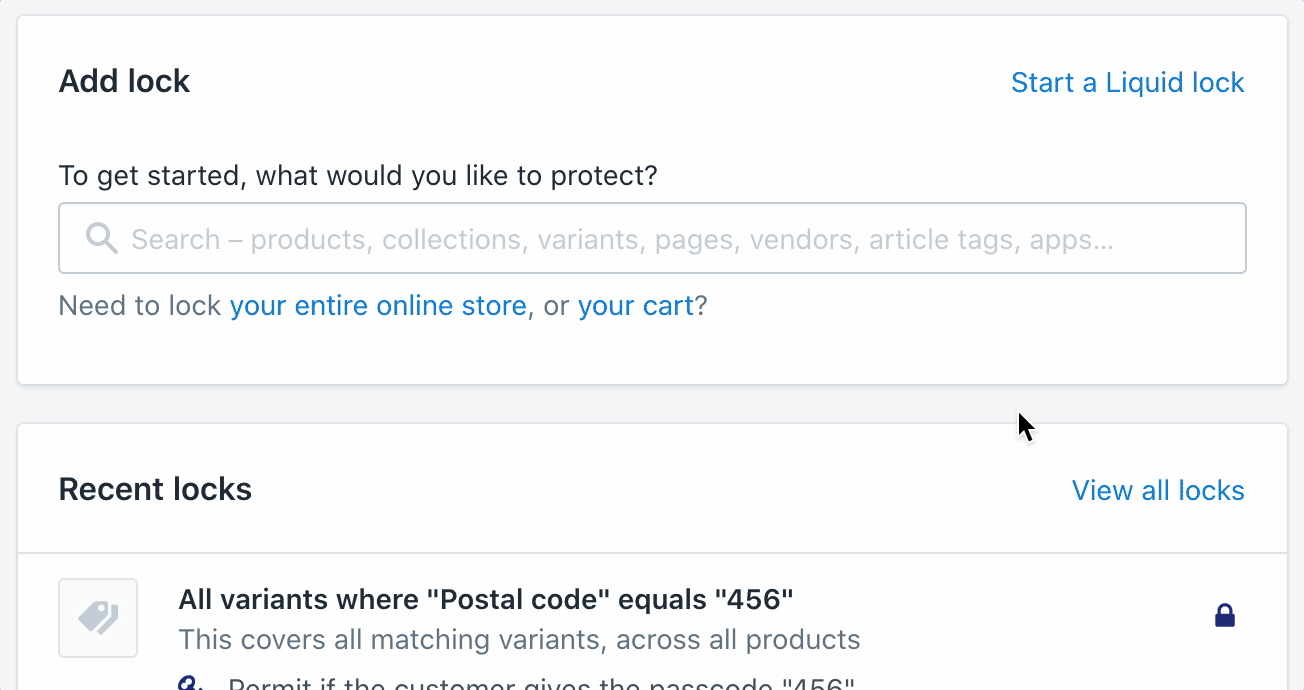This screenshot has width=1304, height=690.
Task: Click the padlock icon on the variant lock
Action: [x=1224, y=616]
